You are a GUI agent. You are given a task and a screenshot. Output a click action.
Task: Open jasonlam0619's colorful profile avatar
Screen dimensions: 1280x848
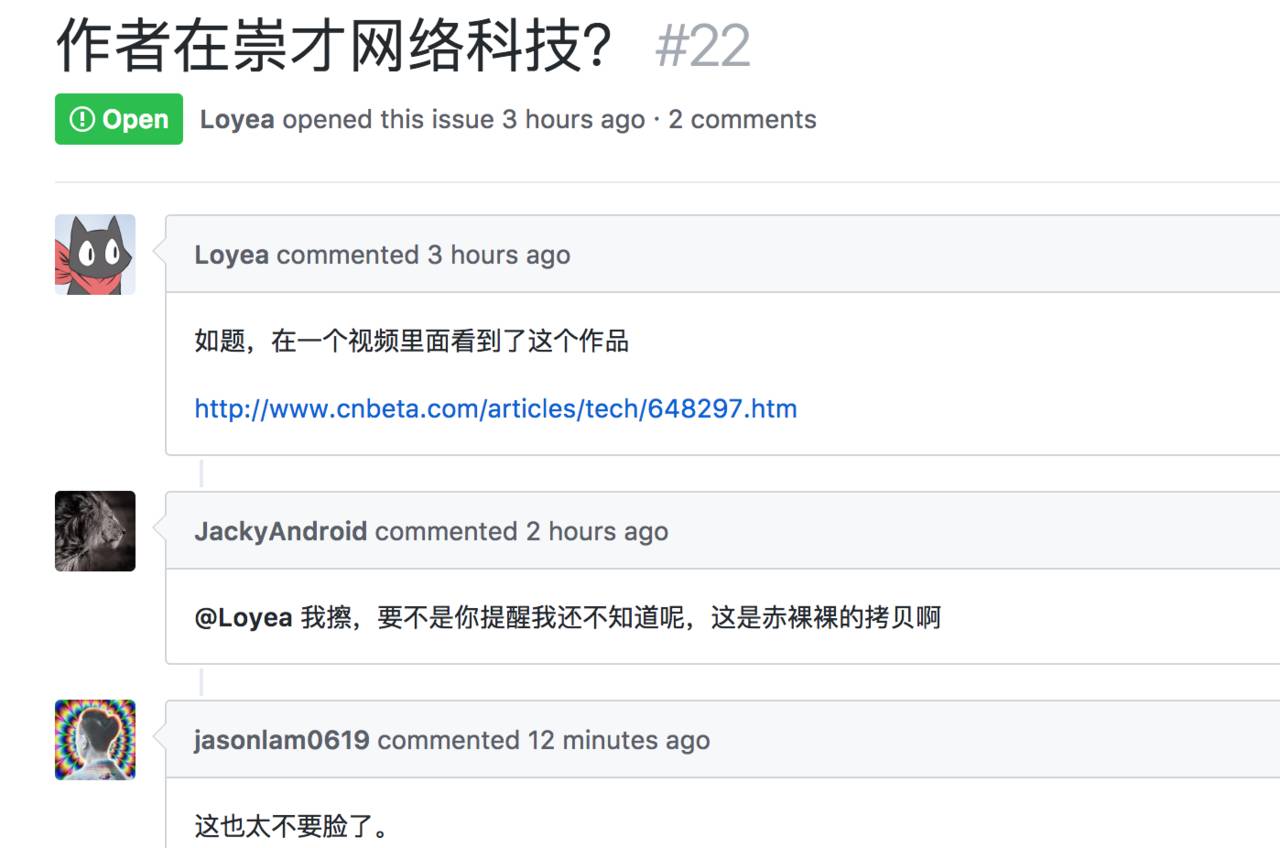95,740
